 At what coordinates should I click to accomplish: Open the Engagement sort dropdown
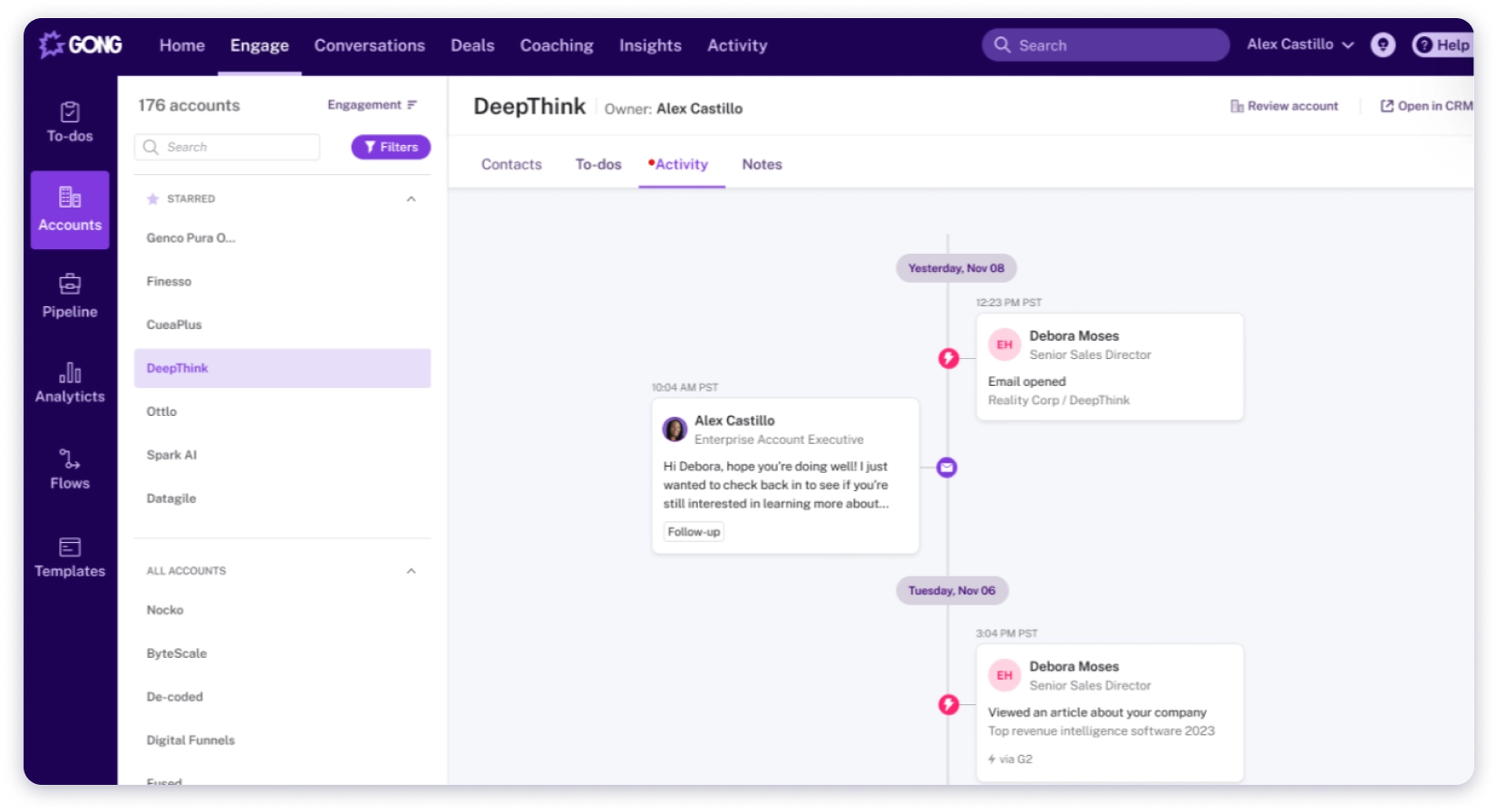372,105
